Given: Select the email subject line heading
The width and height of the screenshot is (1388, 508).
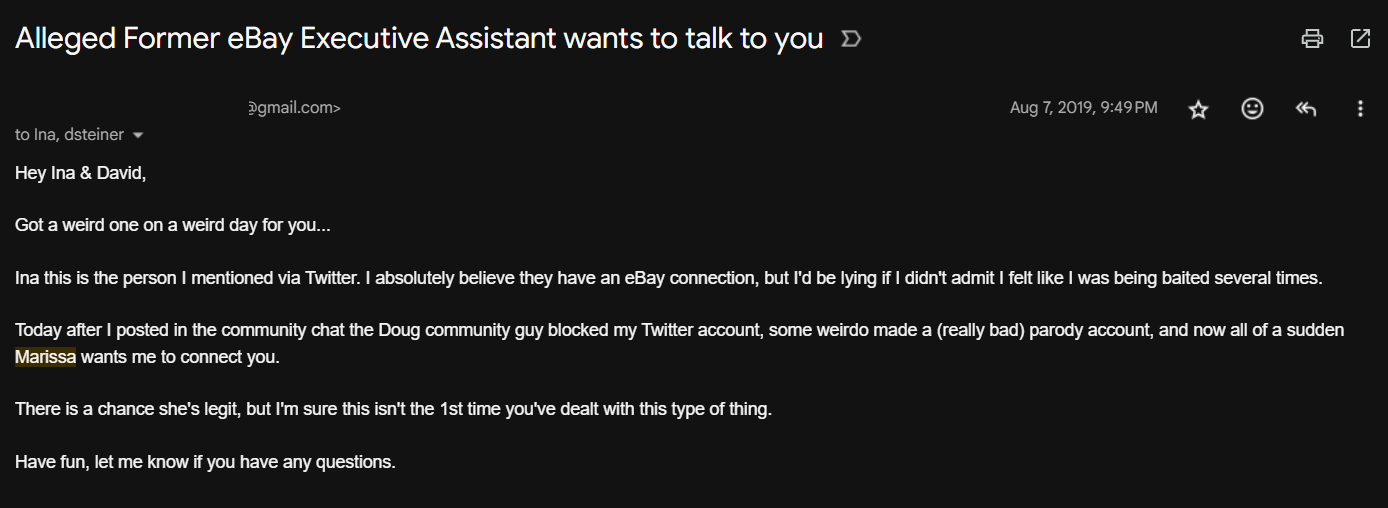Looking at the screenshot, I should coord(419,39).
